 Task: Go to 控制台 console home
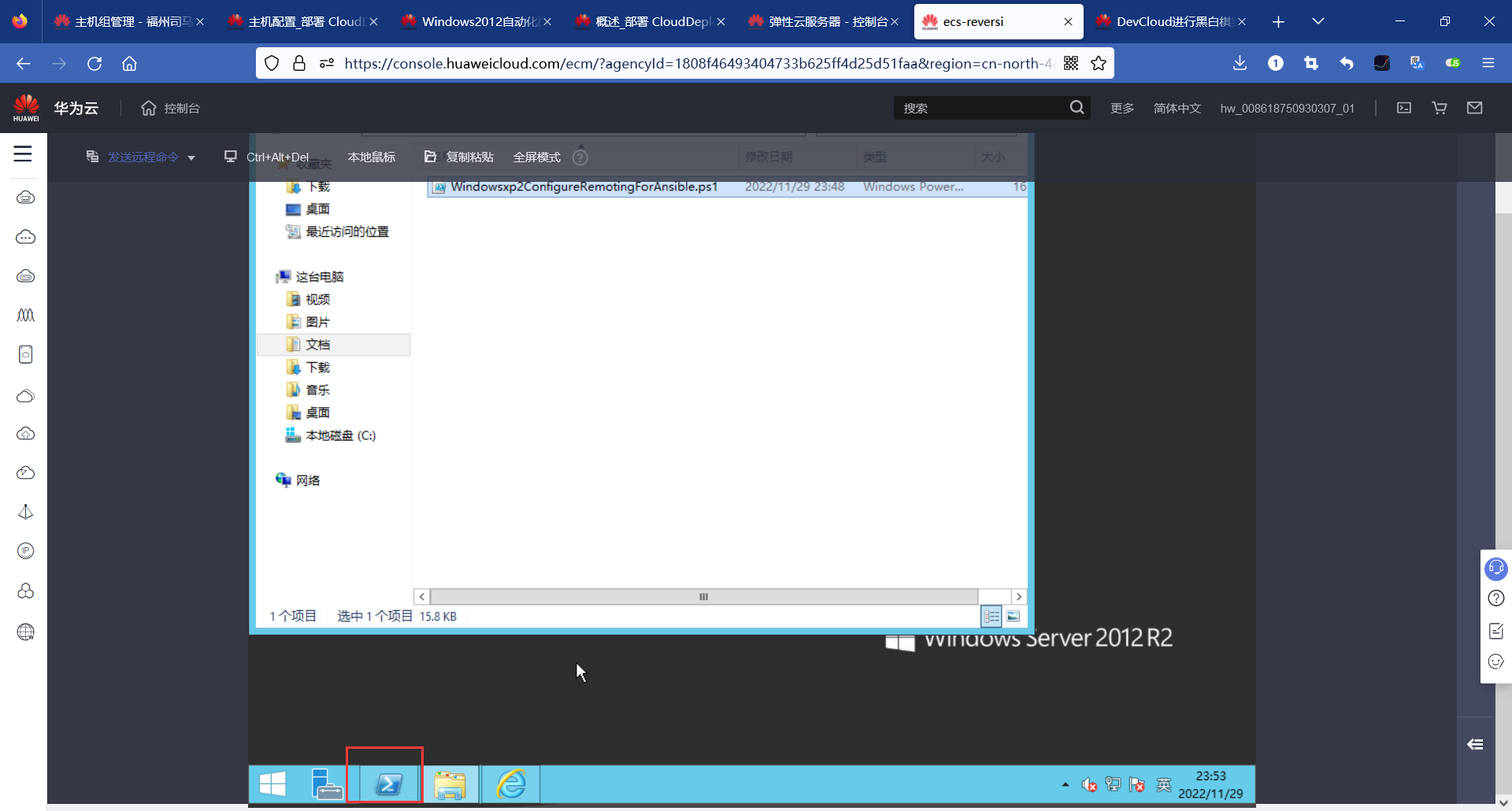click(x=170, y=108)
